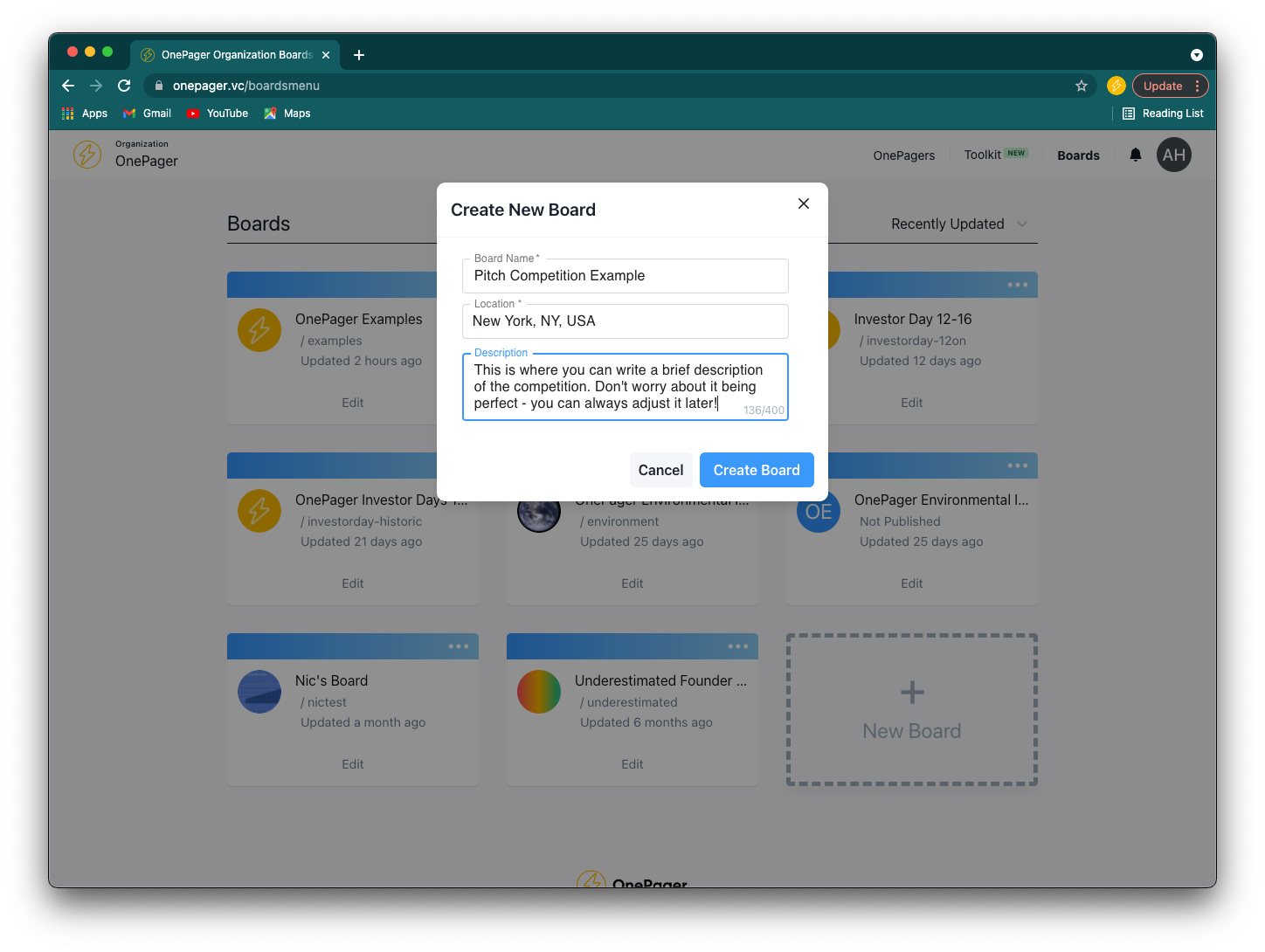The image size is (1265, 952).
Task: Cancel the new board dialog
Action: click(x=660, y=470)
